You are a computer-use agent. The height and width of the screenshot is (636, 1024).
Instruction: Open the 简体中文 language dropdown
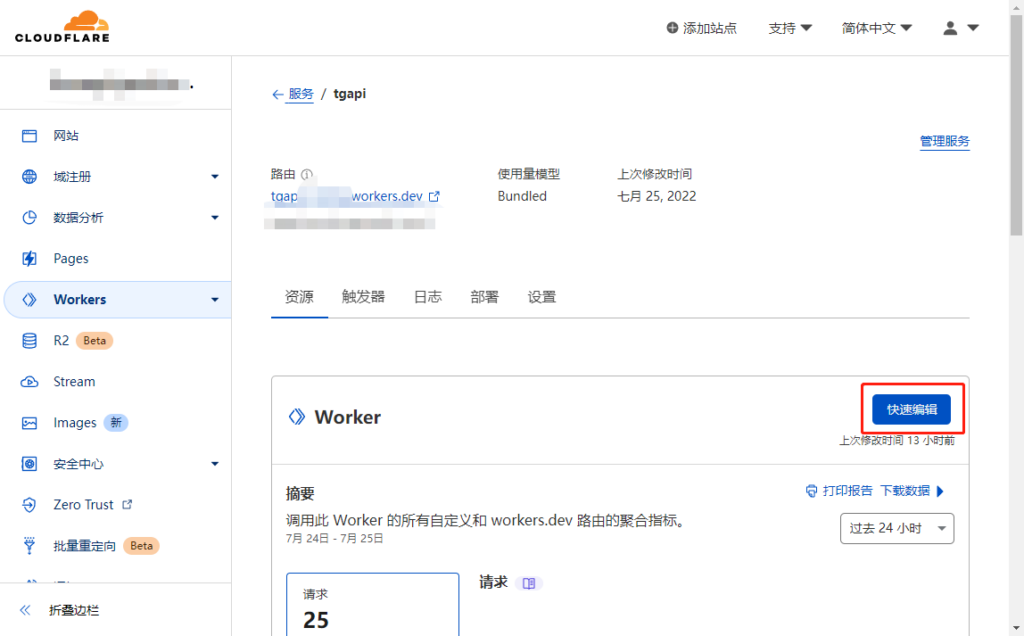pyautogui.click(x=876, y=28)
